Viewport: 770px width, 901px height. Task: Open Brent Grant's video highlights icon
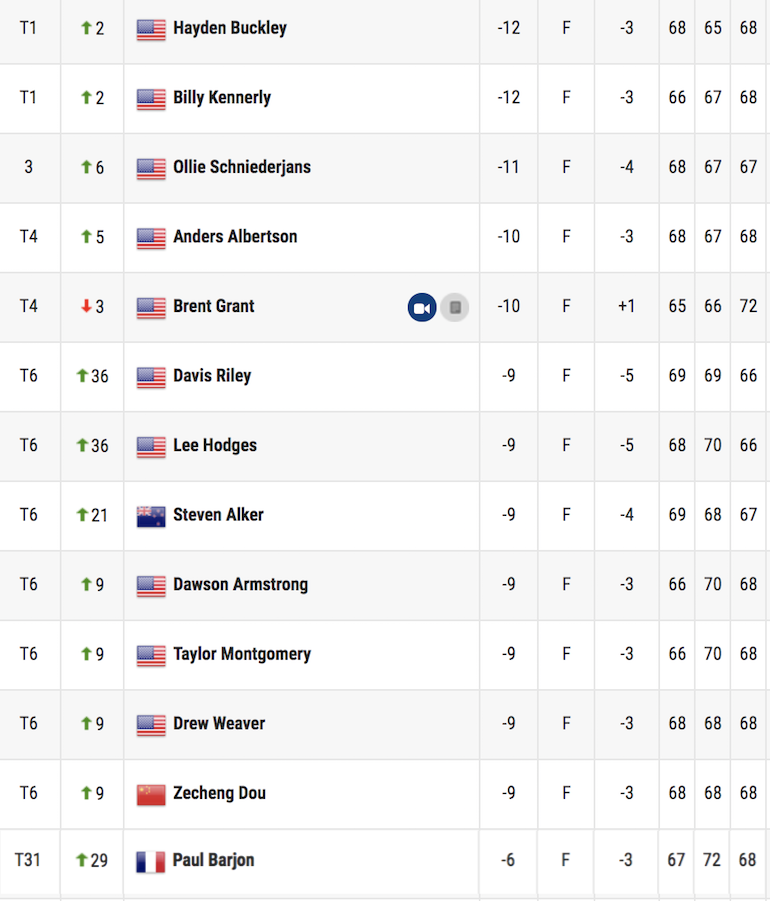coord(422,307)
